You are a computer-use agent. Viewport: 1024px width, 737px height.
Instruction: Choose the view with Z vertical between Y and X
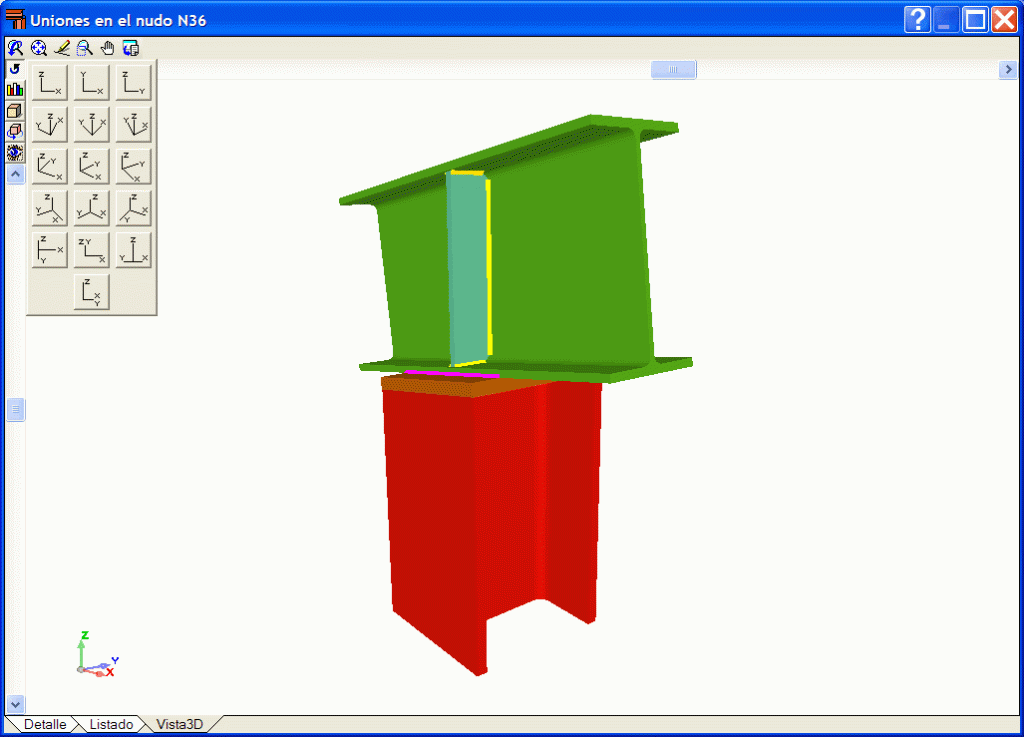pos(133,250)
